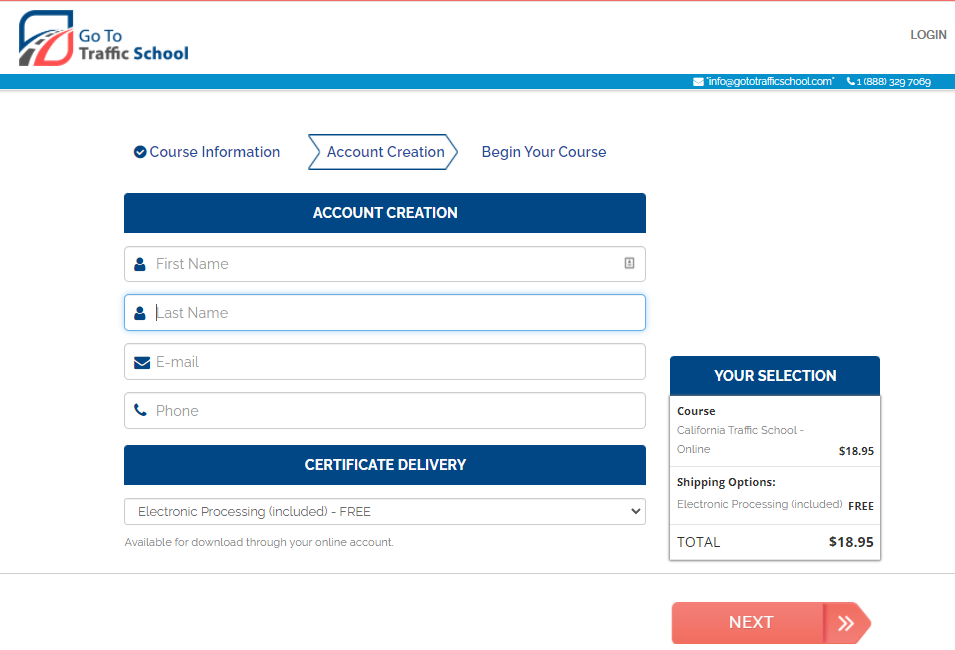Click the Go To Traffic School logo
Viewport: 955px width, 650px height.
click(x=104, y=38)
